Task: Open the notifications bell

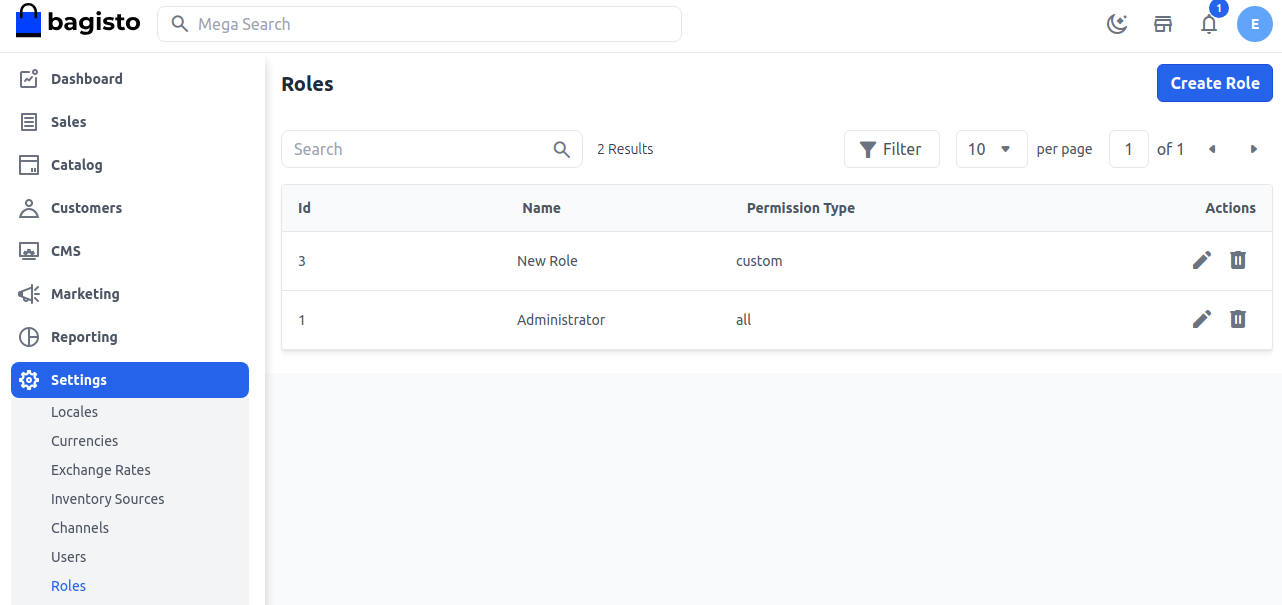Action: (1209, 24)
